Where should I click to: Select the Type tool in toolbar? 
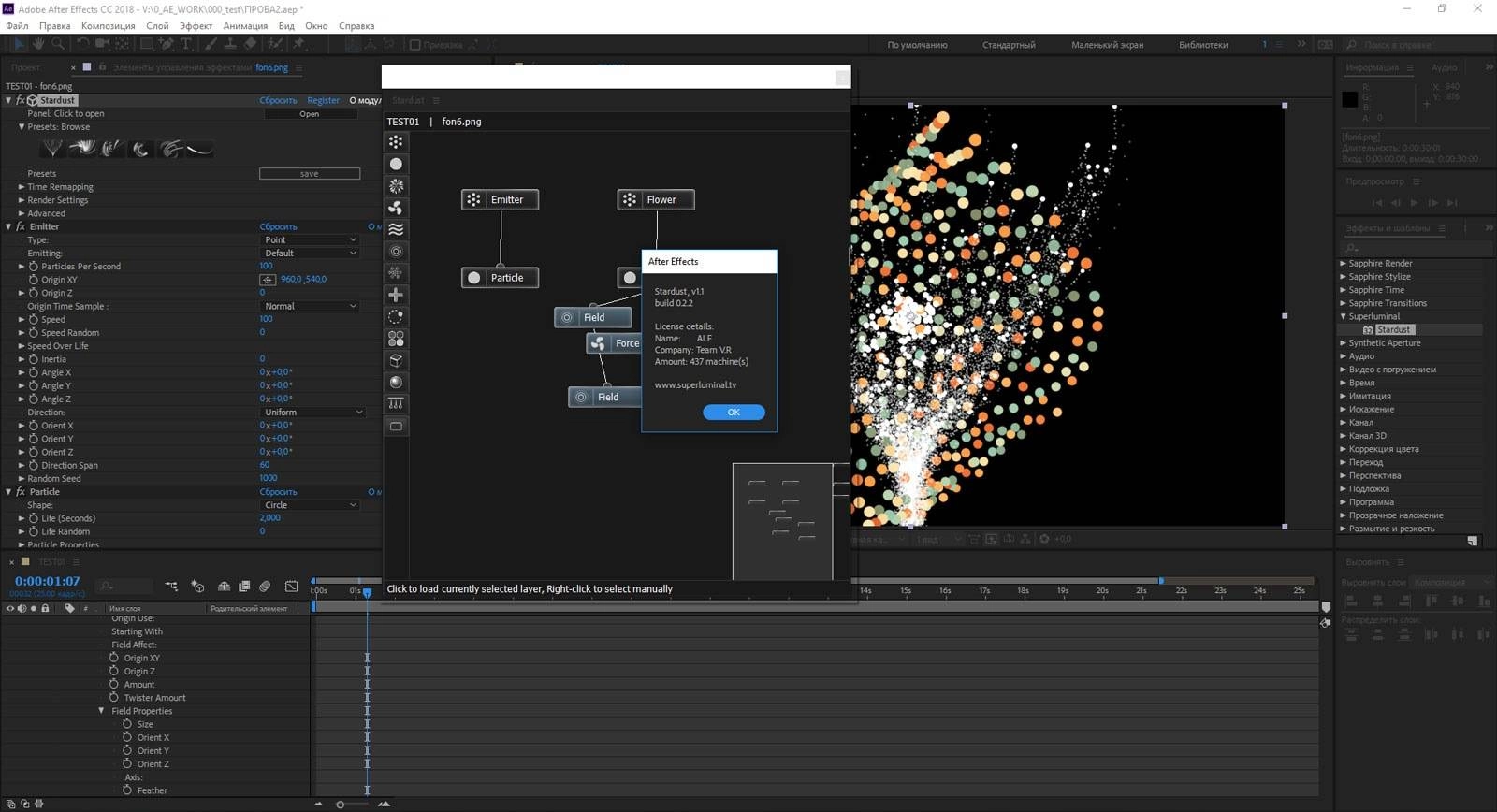pos(185,44)
